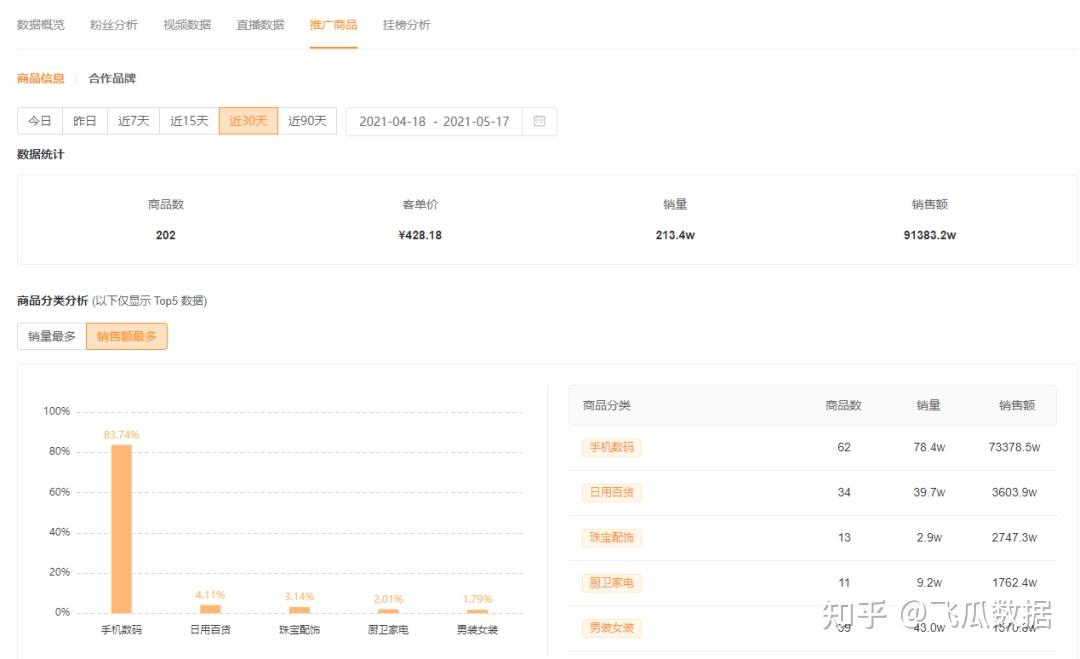Open the 日用百货 category tag
Image resolution: width=1080 pixels, height=659 pixels.
tap(611, 493)
